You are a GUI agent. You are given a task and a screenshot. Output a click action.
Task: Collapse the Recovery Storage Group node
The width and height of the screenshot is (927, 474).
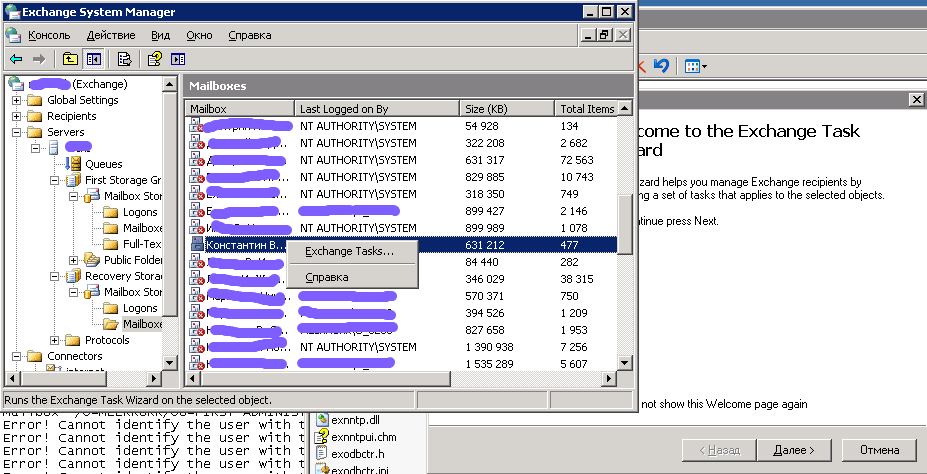click(x=54, y=276)
